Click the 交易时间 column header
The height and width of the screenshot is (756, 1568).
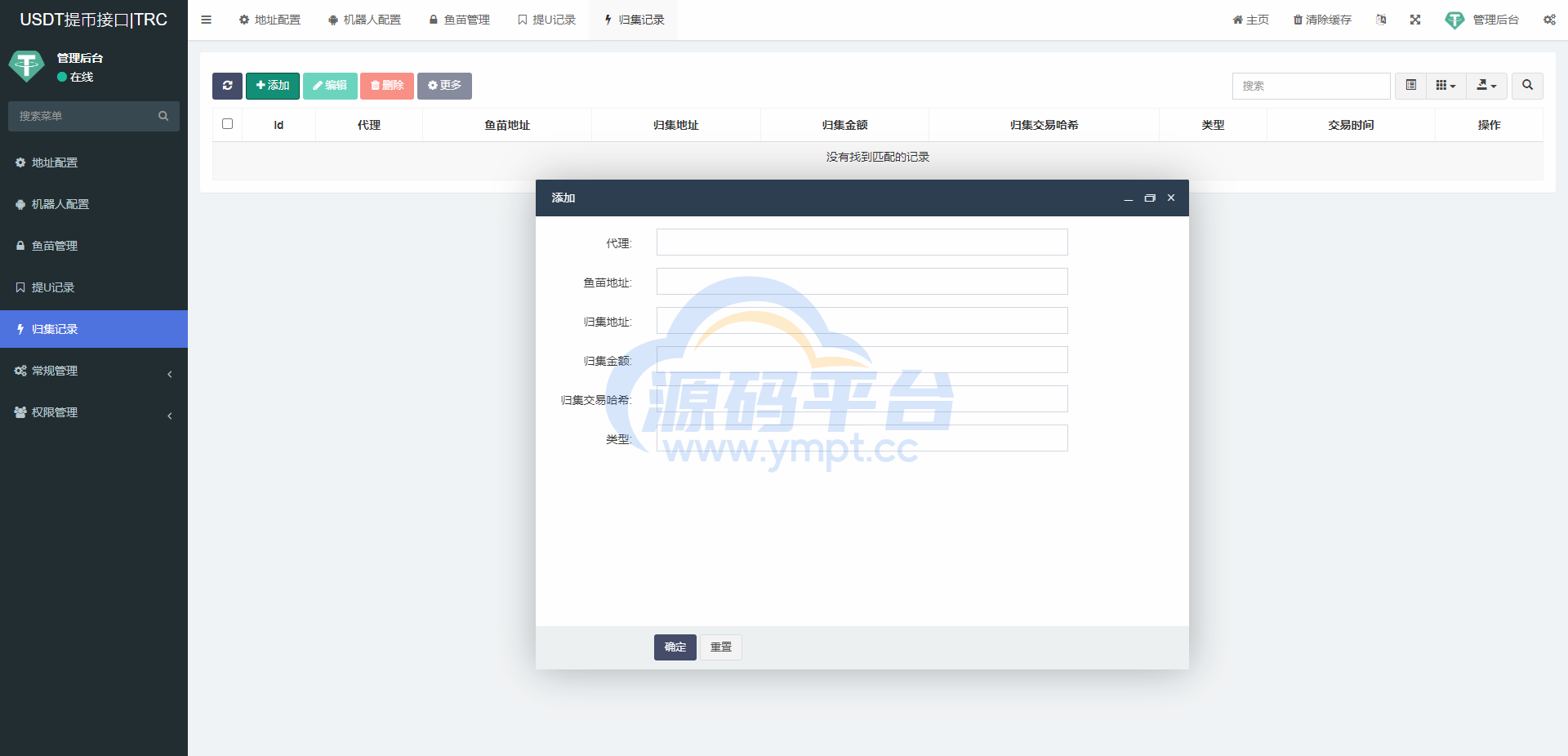coord(1351,125)
